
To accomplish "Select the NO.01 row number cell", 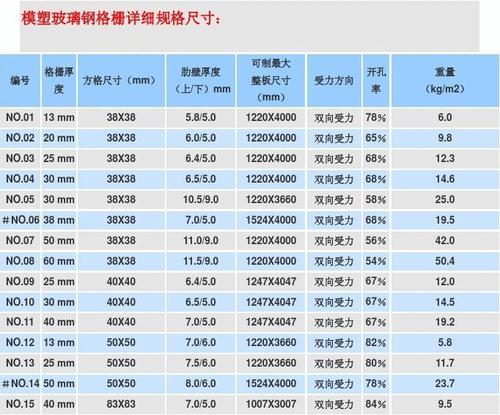I will 20,117.
